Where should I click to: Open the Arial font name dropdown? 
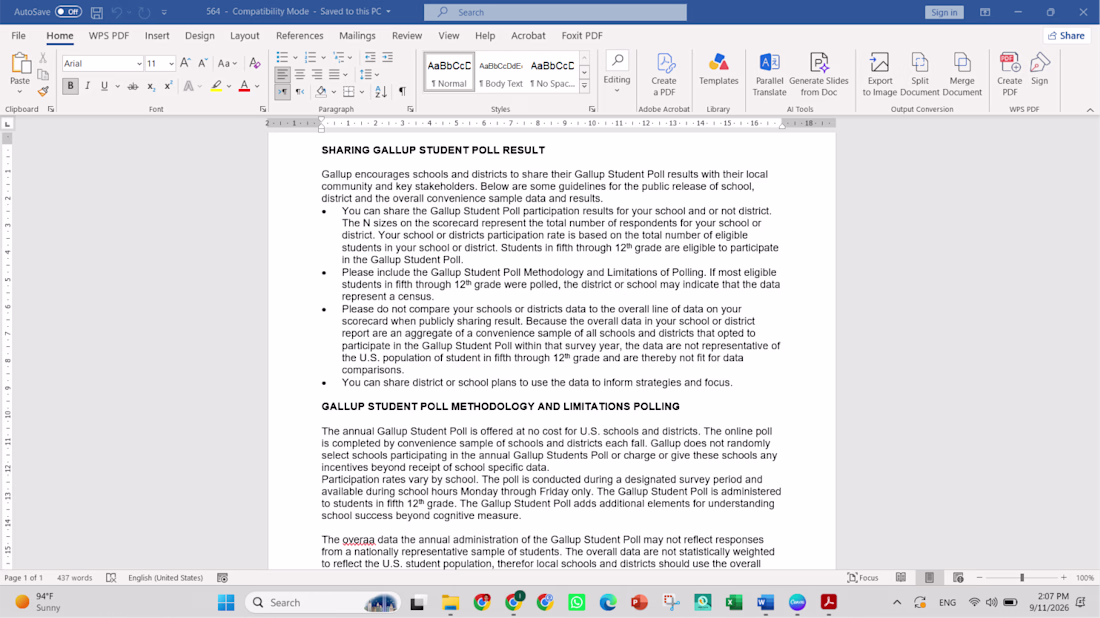139,64
